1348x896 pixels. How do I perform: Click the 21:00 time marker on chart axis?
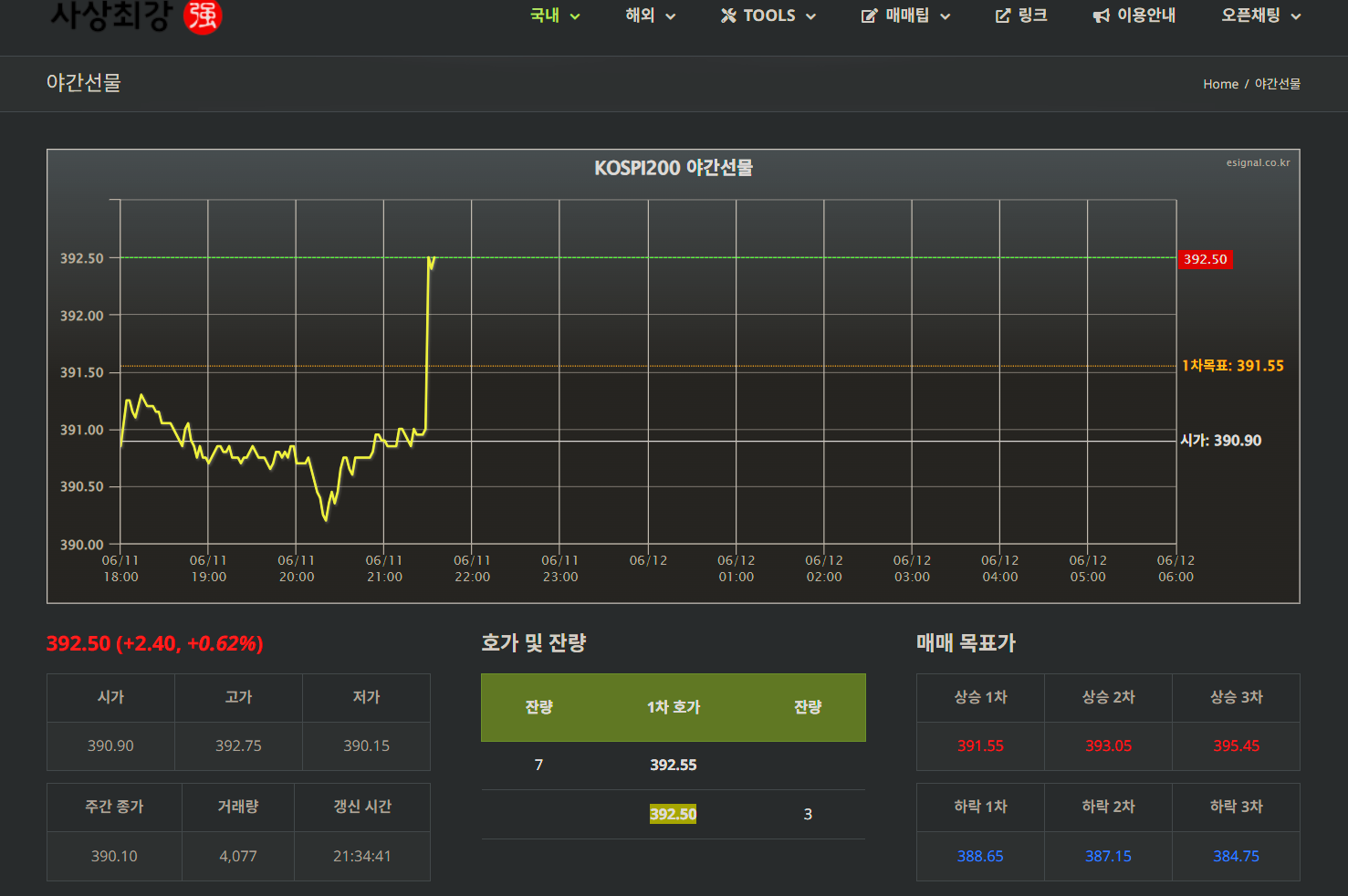[384, 568]
